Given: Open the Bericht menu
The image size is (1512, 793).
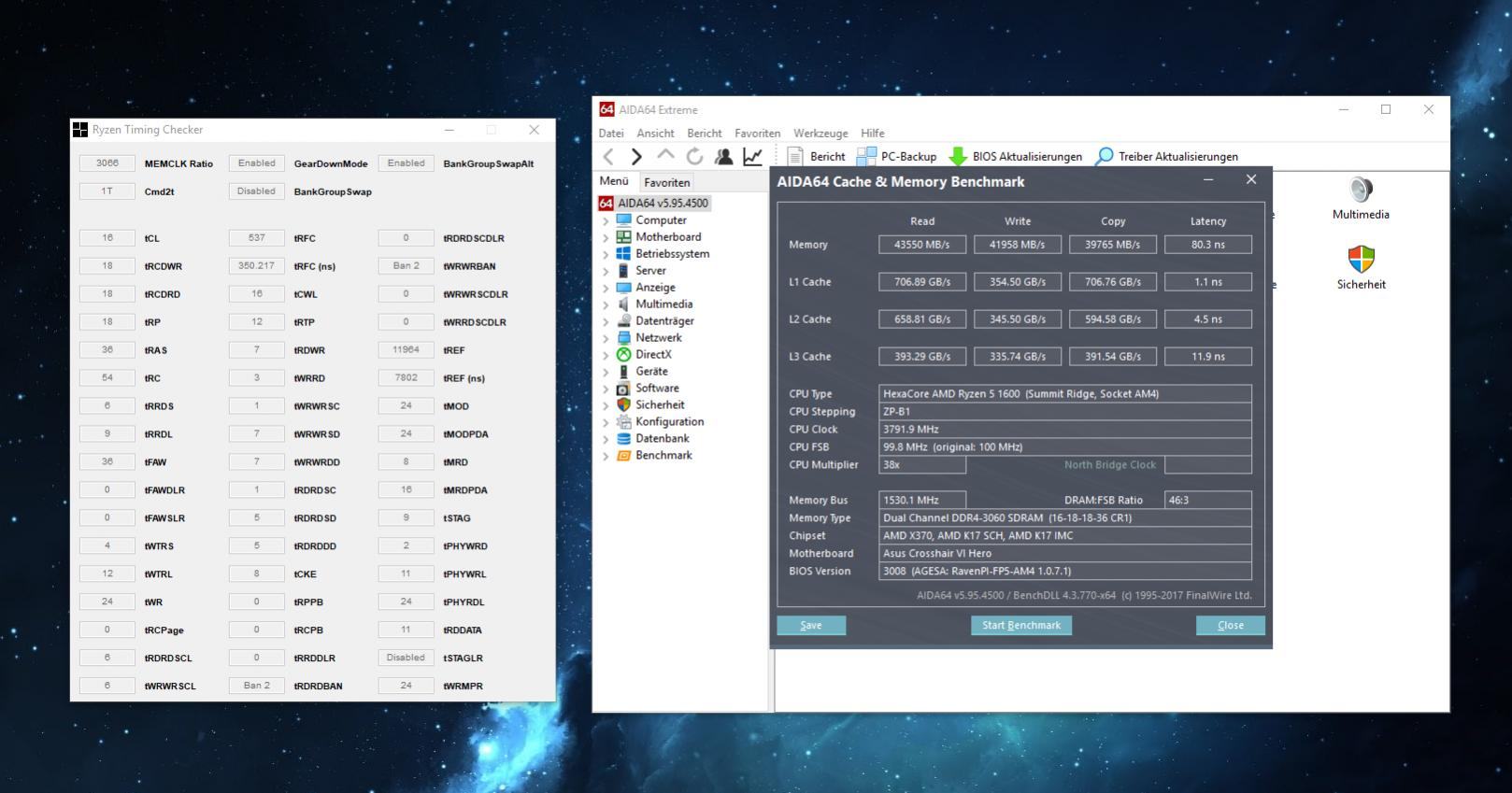Looking at the screenshot, I should pos(705,134).
